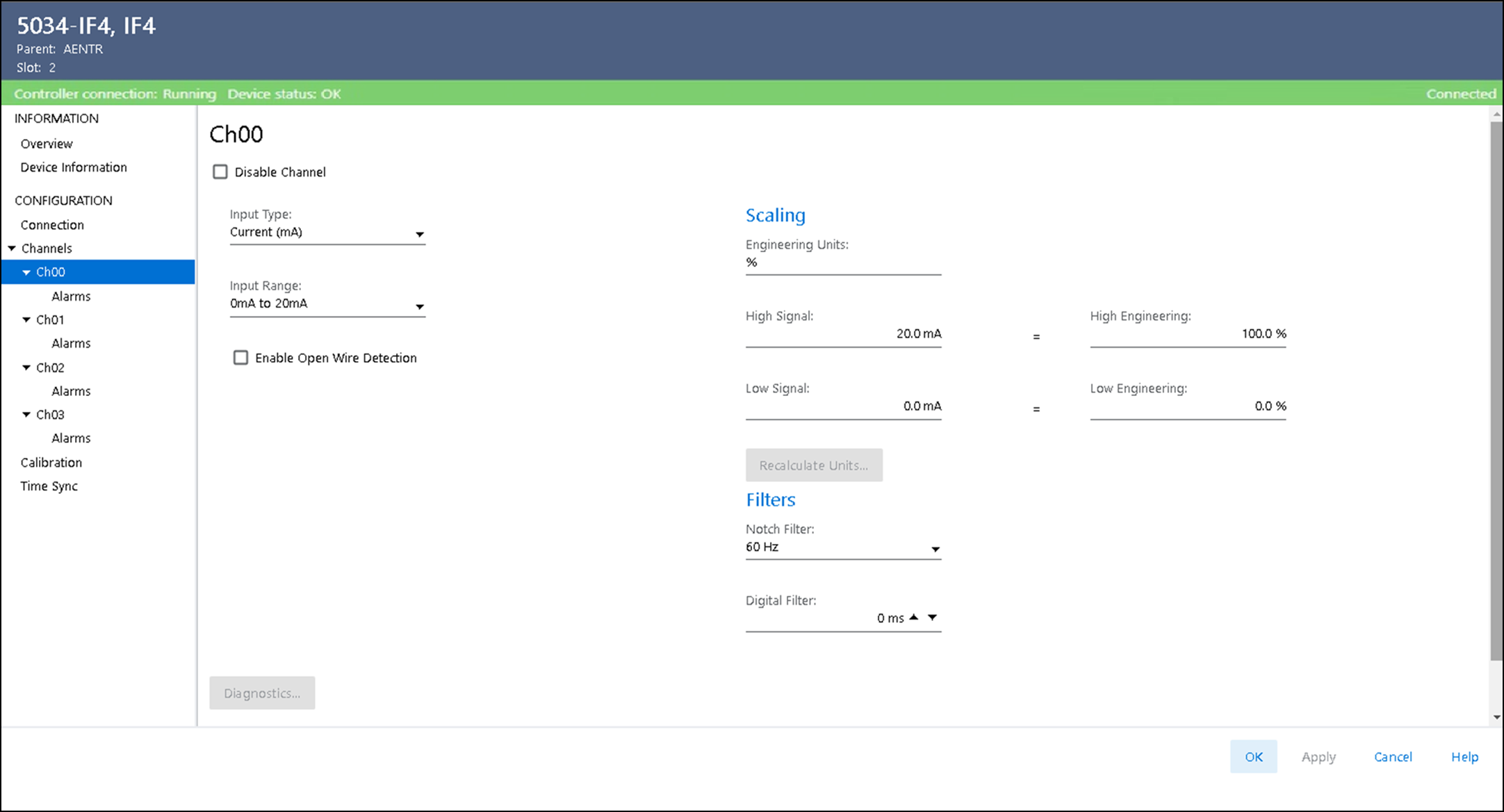Click Digital Filter increment up arrow
Screen dimensions: 1504x812
914,617
